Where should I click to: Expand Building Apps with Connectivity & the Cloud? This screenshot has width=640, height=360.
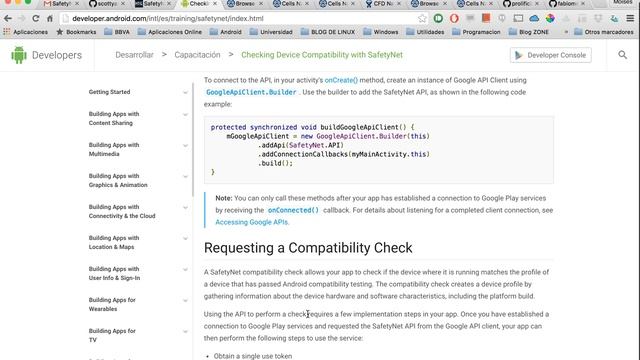point(185,207)
